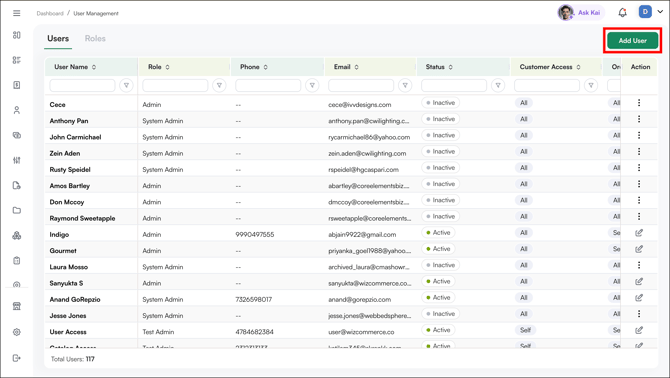Open actions menu for Amos Bartley

[x=639, y=184]
